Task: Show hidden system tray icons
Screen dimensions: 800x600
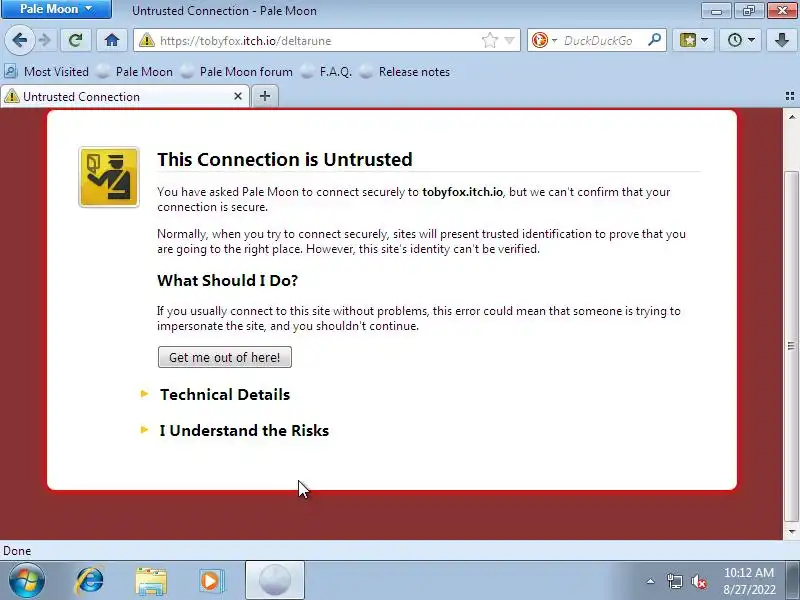Action: pyautogui.click(x=651, y=581)
